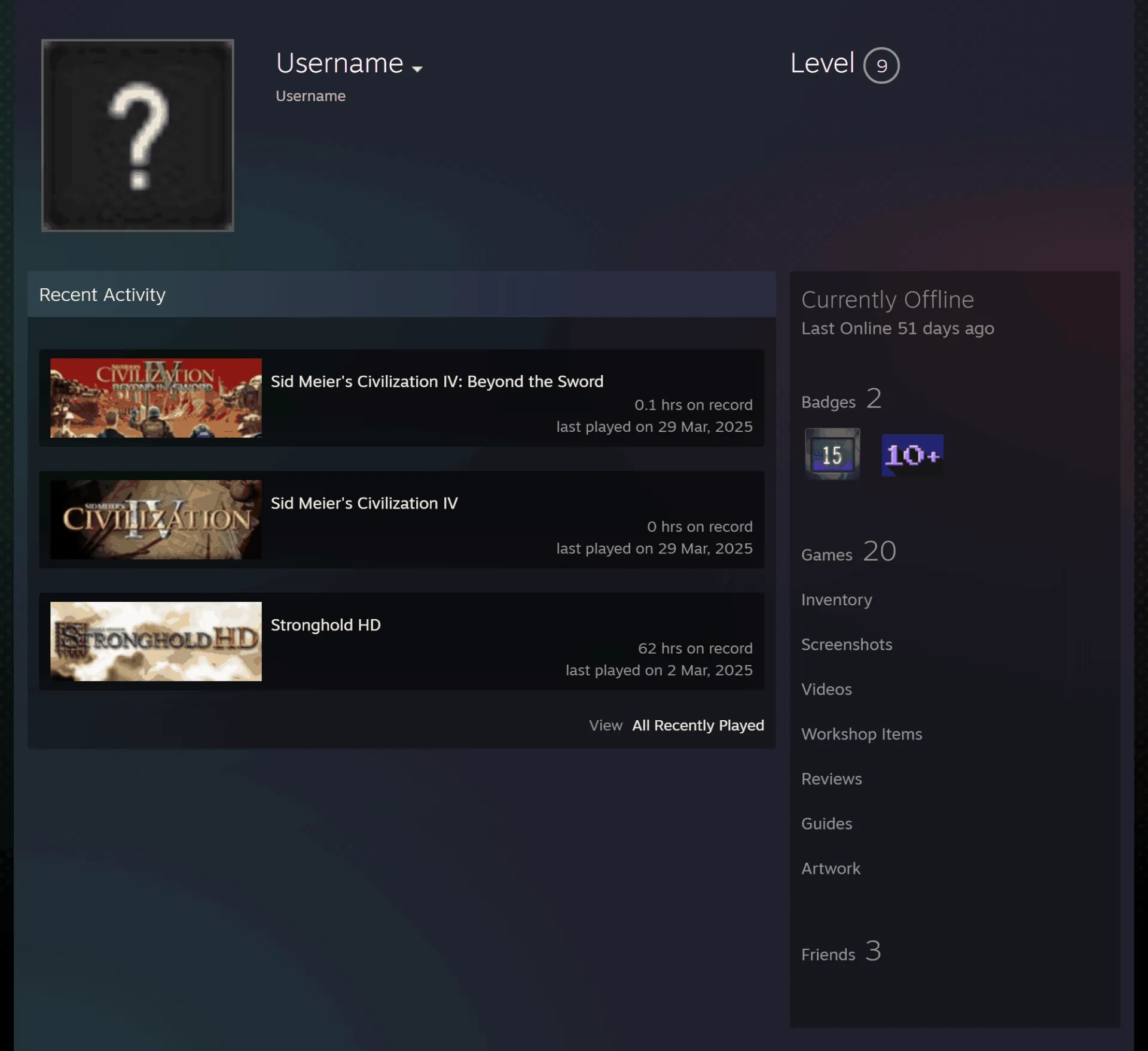Go to Screenshots
1148x1051 pixels.
tap(847, 645)
